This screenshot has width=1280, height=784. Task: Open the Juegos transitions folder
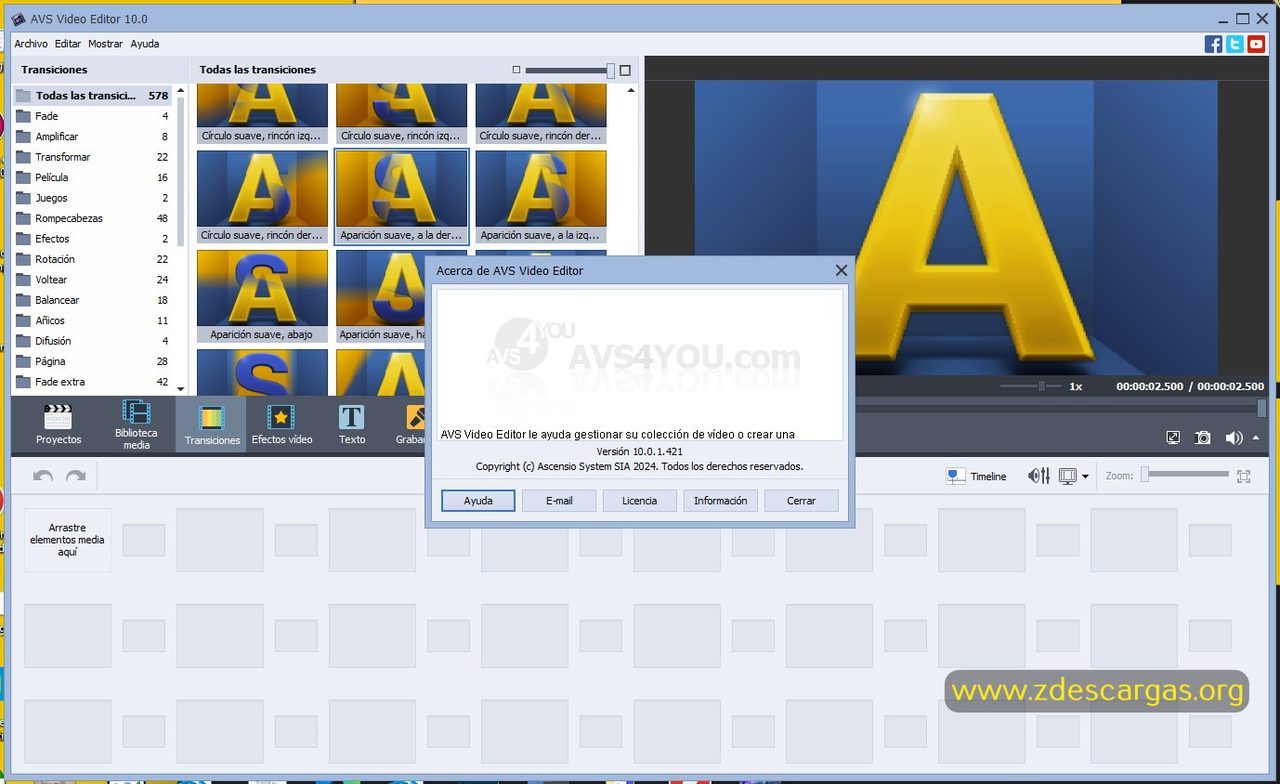92,198
